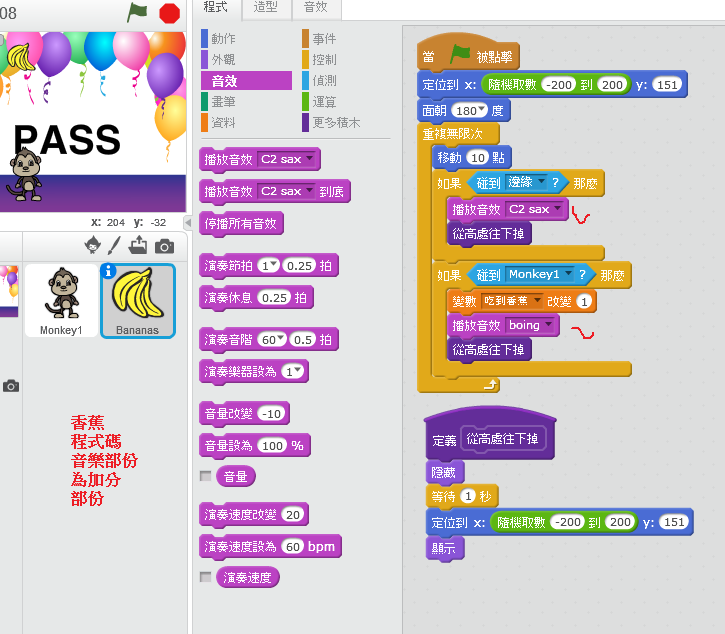
Task: Open instrument dropdown in 演奏樂器設為 block
Action: [x=296, y=371]
